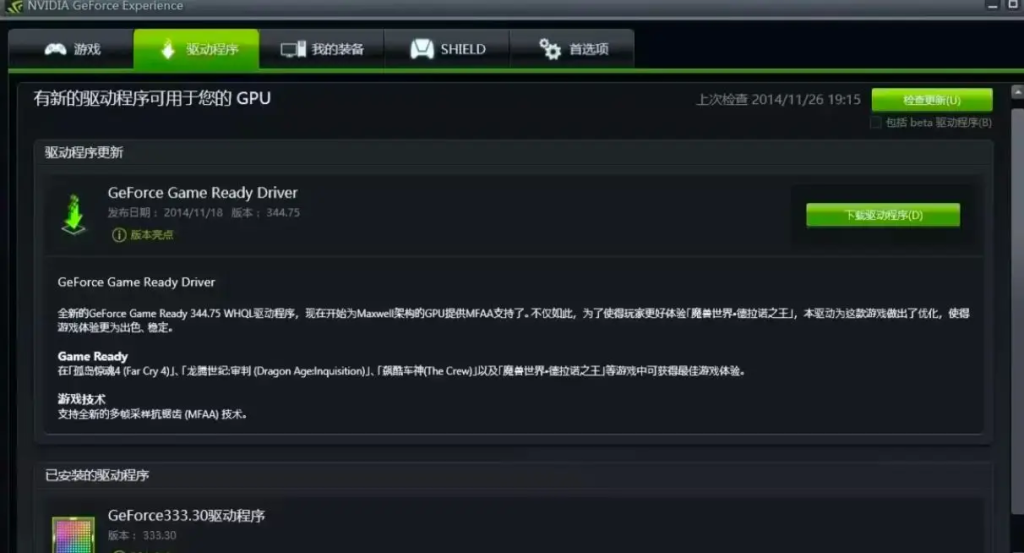Click the download arrow icon on Drivers tab

(168, 49)
